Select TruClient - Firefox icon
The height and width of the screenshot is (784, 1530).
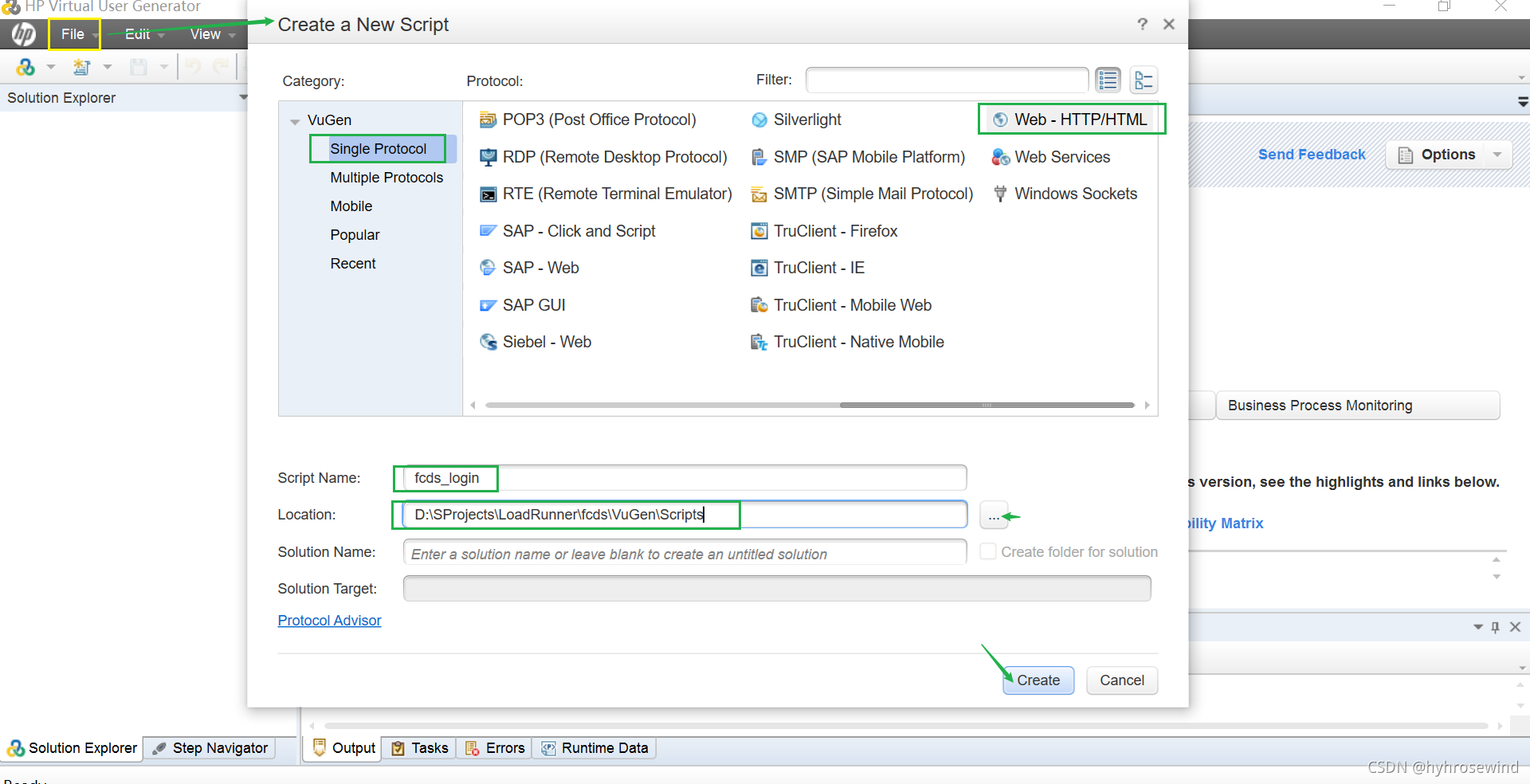click(759, 231)
